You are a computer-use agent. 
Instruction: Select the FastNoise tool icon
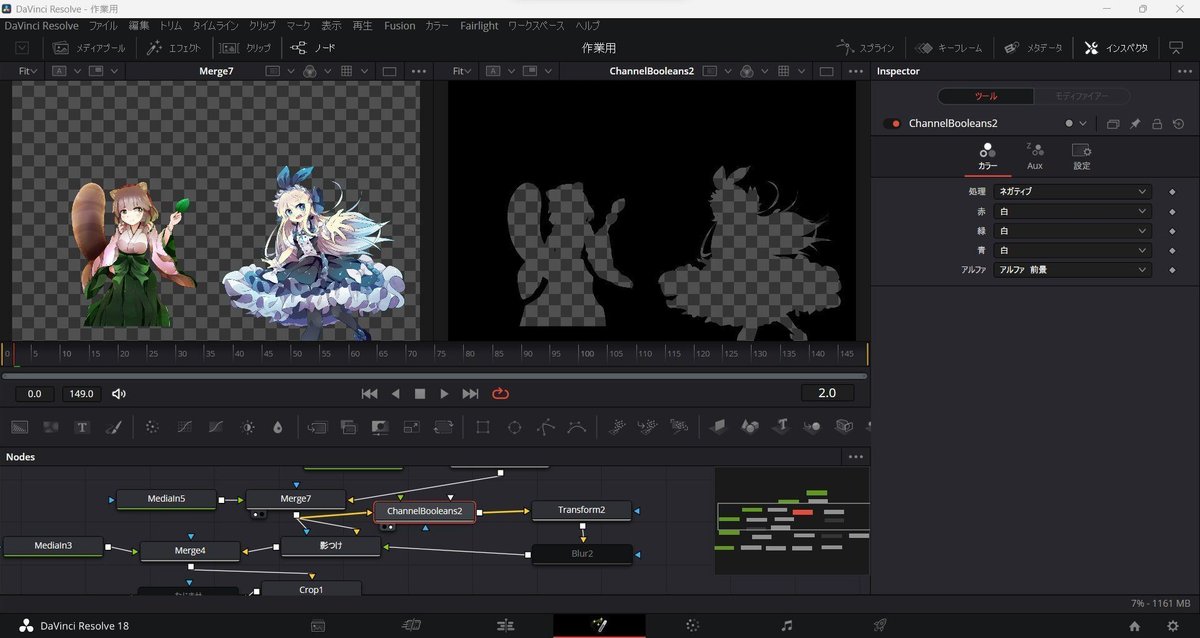click(x=50, y=427)
